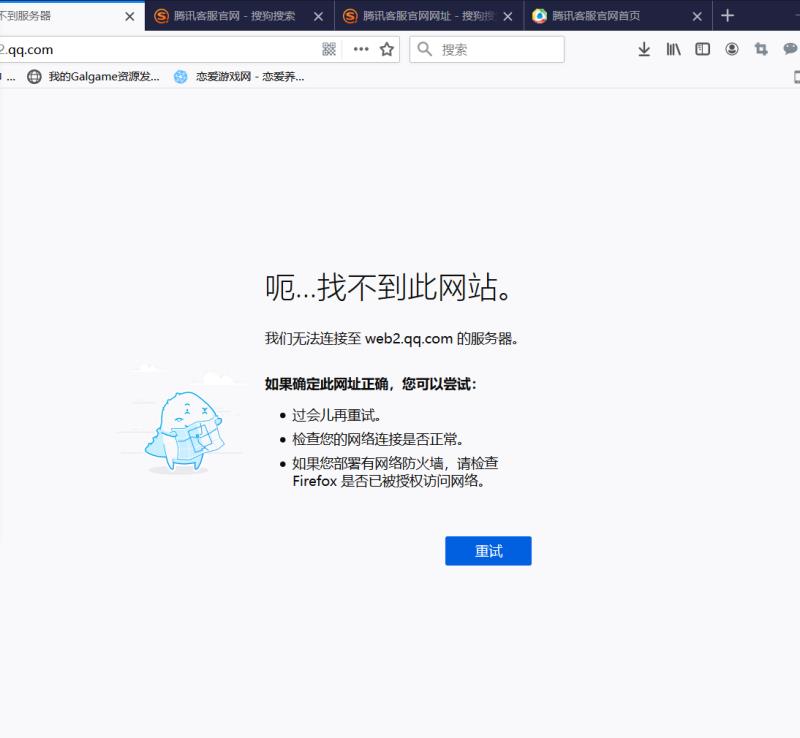Screen dimensions: 800x738
Task: Open the QR code icon in address bar
Action: click(x=329, y=49)
